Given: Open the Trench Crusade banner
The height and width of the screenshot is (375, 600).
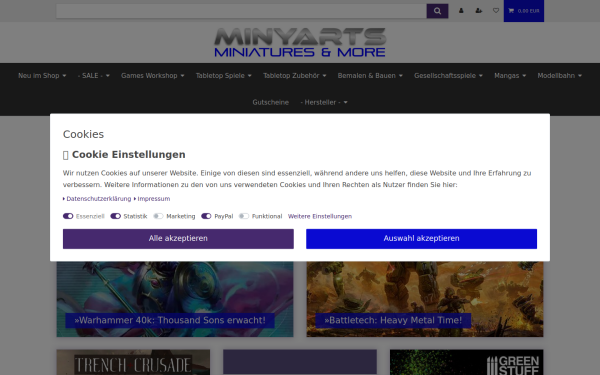Looking at the screenshot, I should 133,362.
